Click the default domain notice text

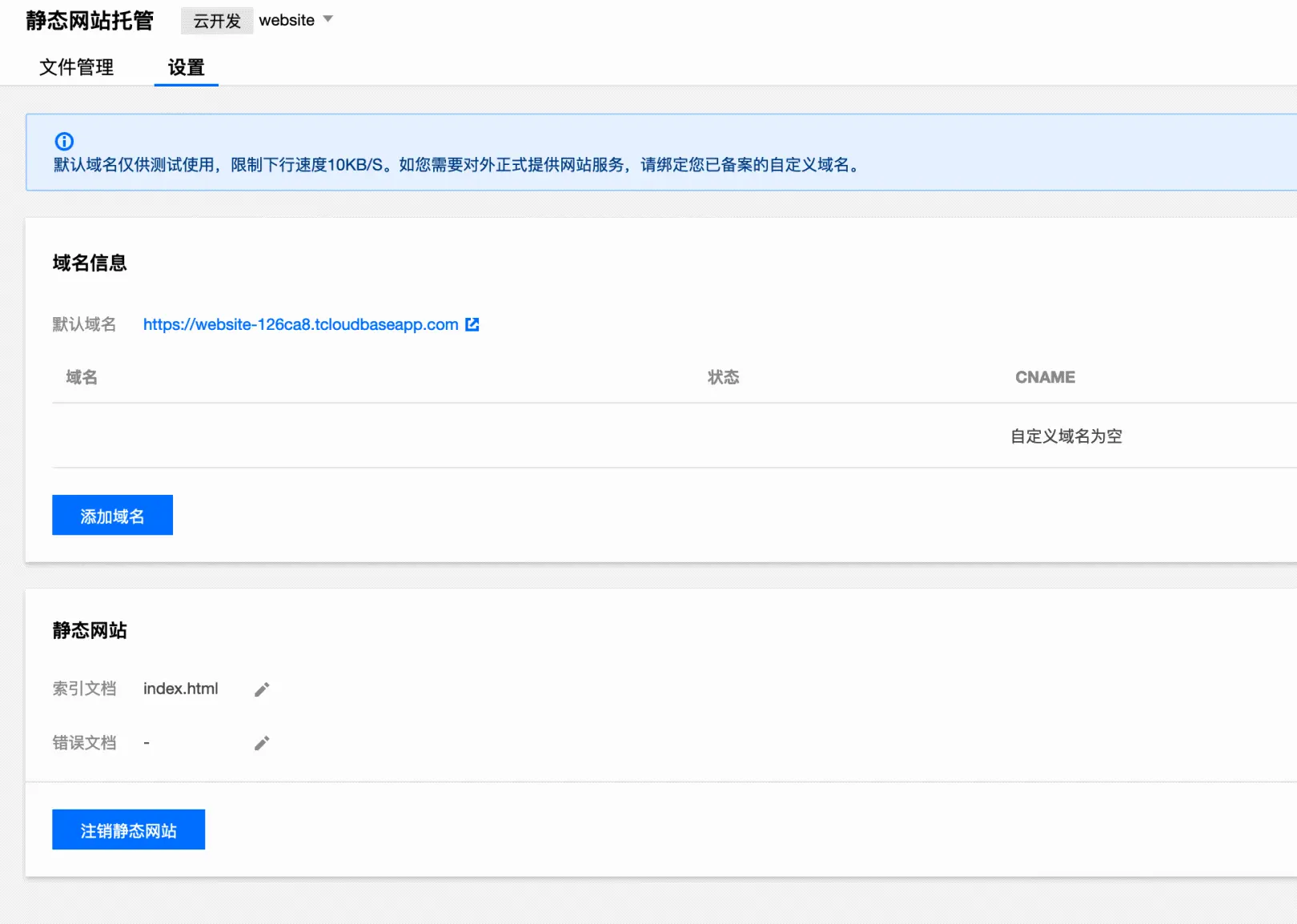tap(458, 165)
